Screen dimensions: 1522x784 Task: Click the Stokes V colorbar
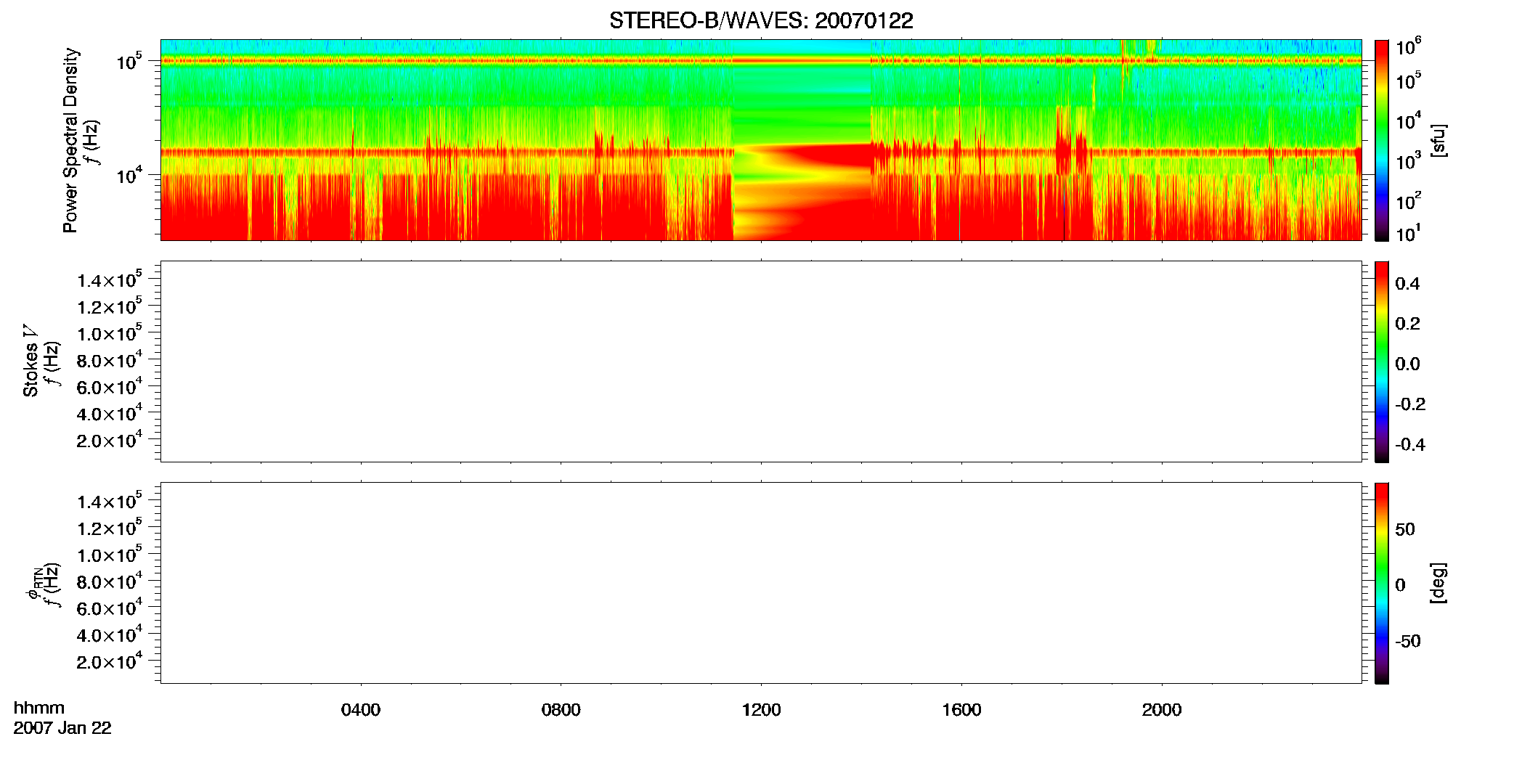(x=1382, y=362)
